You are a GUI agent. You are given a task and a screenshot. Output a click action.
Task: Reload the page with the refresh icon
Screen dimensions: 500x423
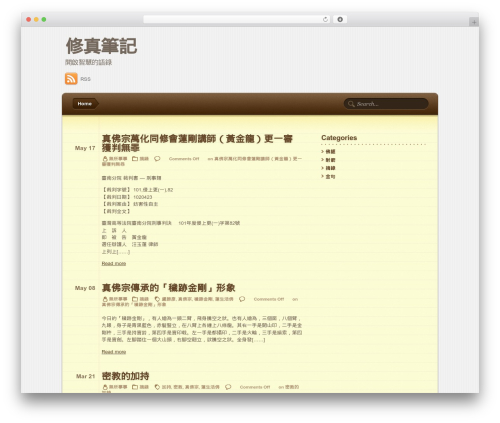pos(325,19)
